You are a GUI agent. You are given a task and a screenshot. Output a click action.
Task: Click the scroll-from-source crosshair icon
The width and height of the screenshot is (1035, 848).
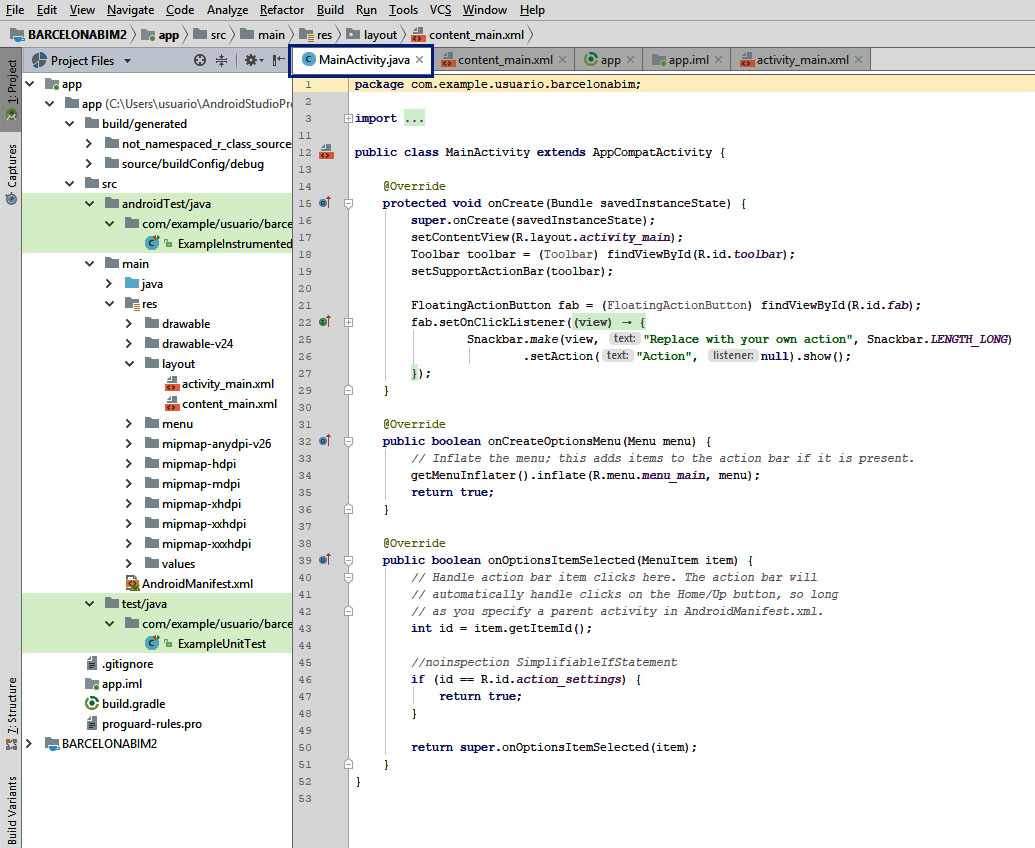point(199,61)
